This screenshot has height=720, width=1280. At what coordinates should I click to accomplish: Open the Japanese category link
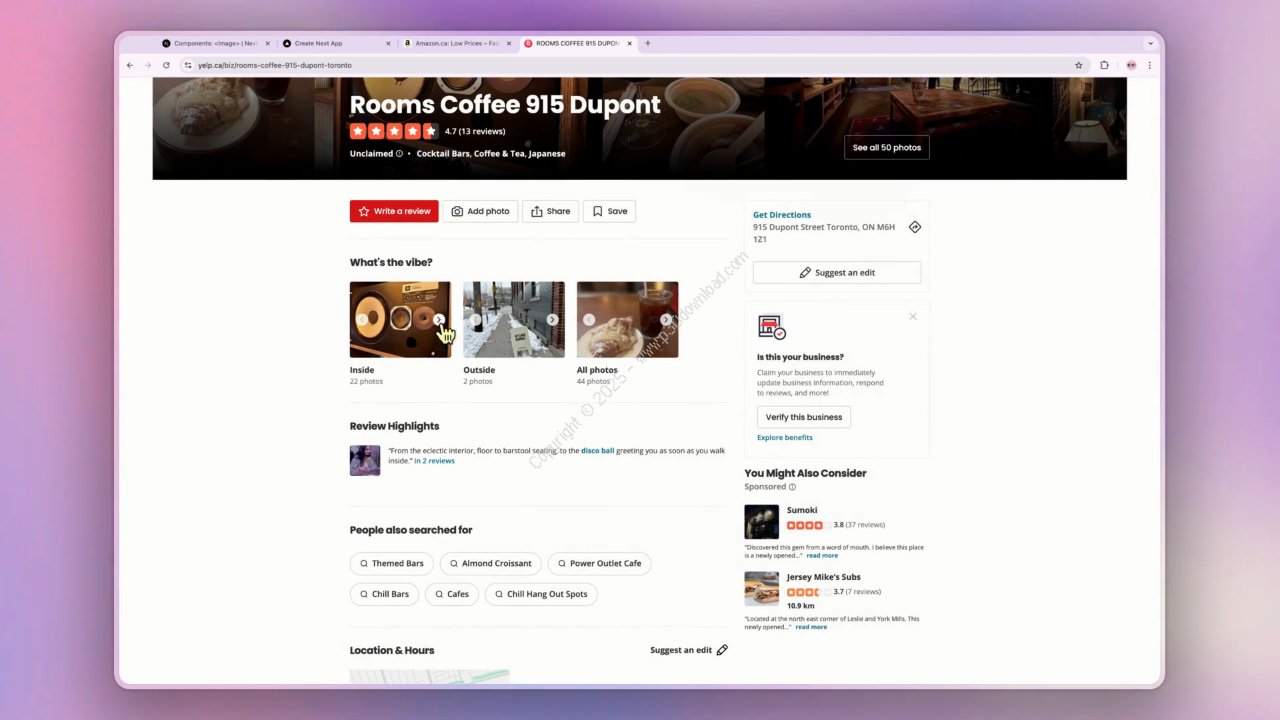pyautogui.click(x=547, y=154)
